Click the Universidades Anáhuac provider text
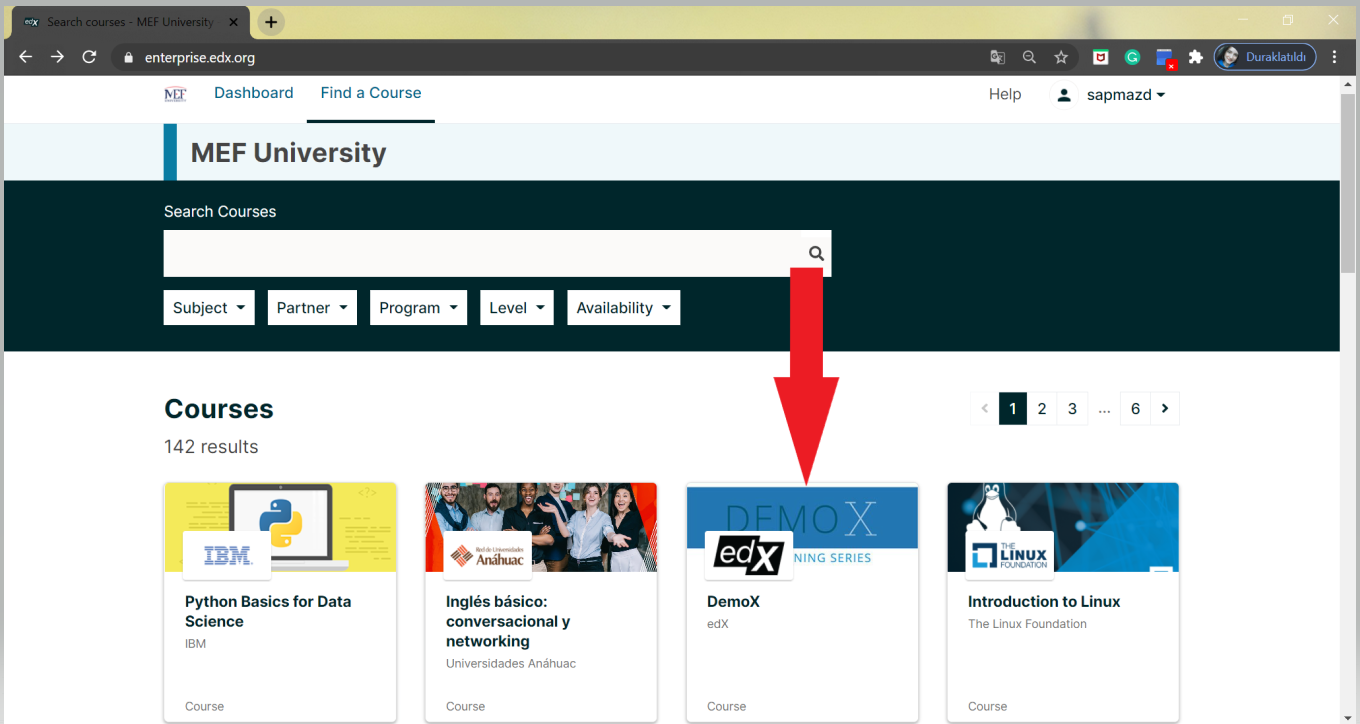The image size is (1360, 724). 511,663
